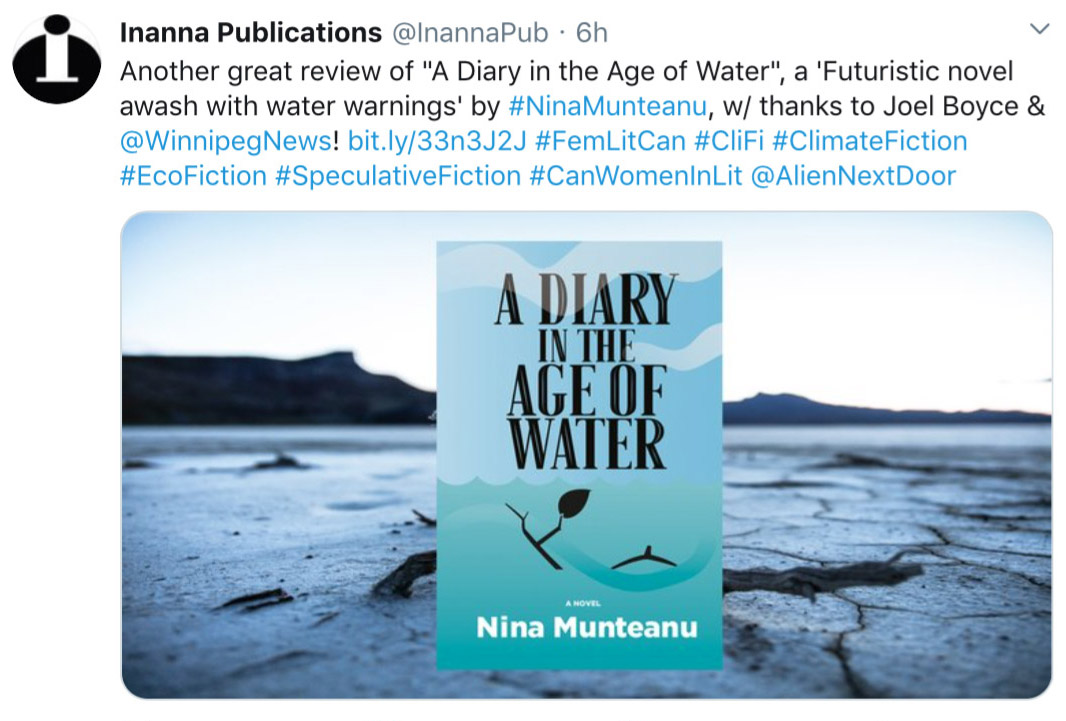Open the #SpeculativeFiction hashtag
The width and height of the screenshot is (1066, 721).
398,176
